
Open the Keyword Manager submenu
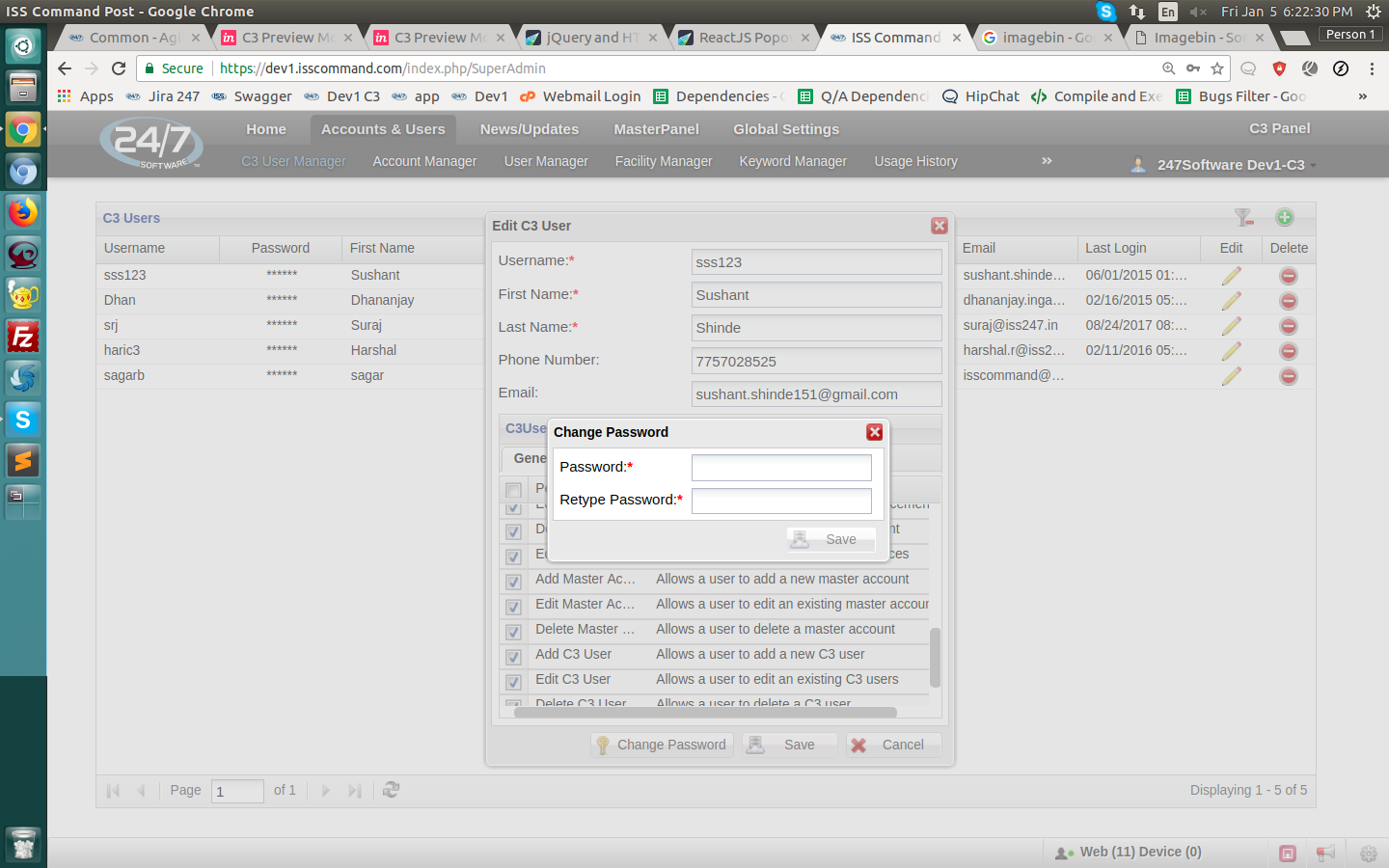point(793,161)
